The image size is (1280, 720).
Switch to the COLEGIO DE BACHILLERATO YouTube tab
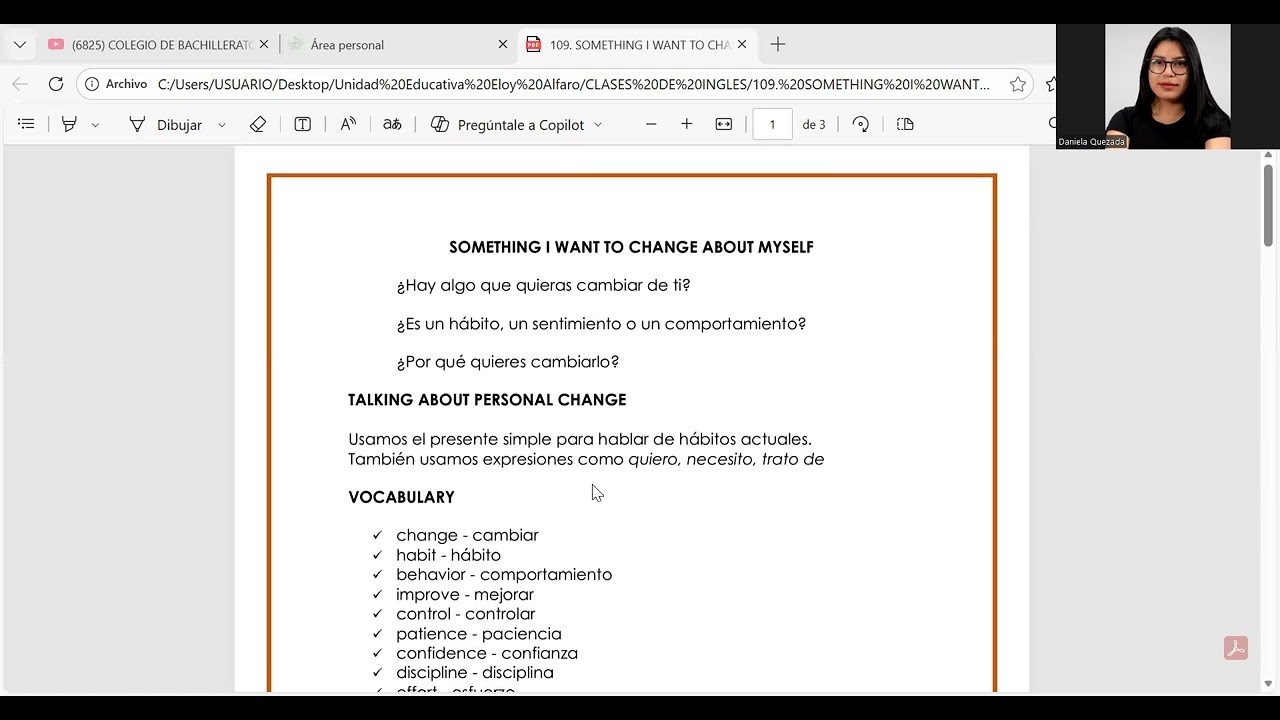[150, 45]
